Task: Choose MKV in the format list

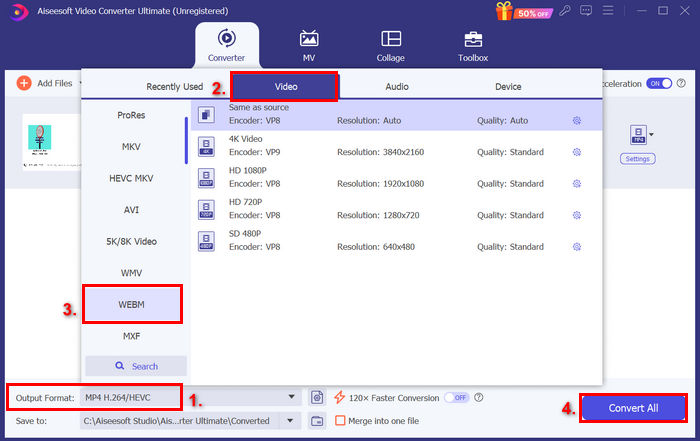Action: click(x=131, y=147)
